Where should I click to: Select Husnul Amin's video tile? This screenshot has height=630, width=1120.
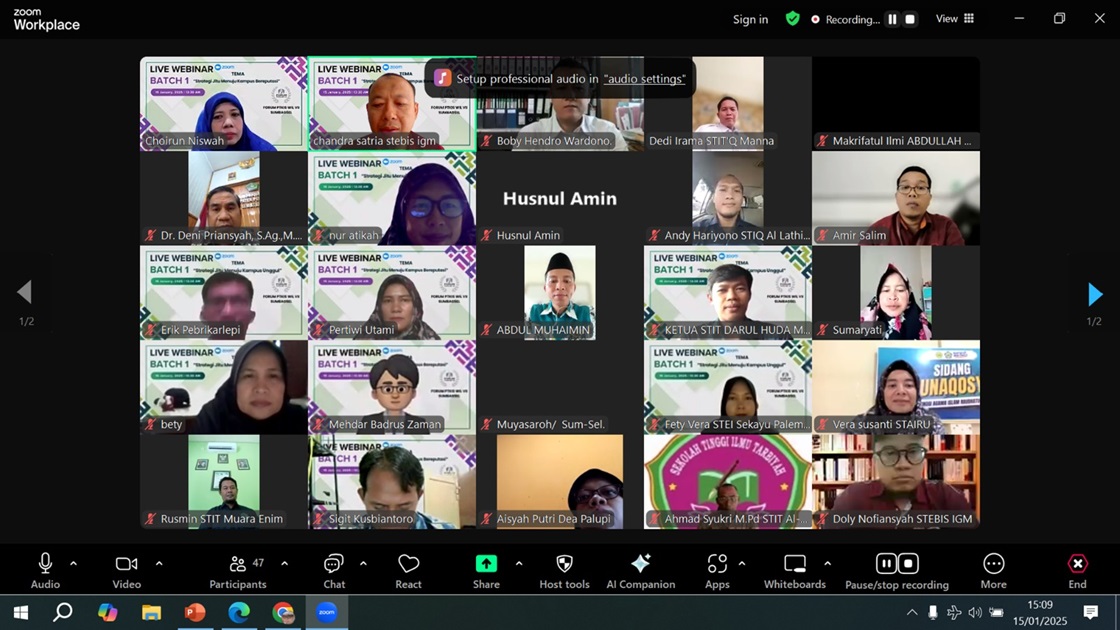point(560,198)
